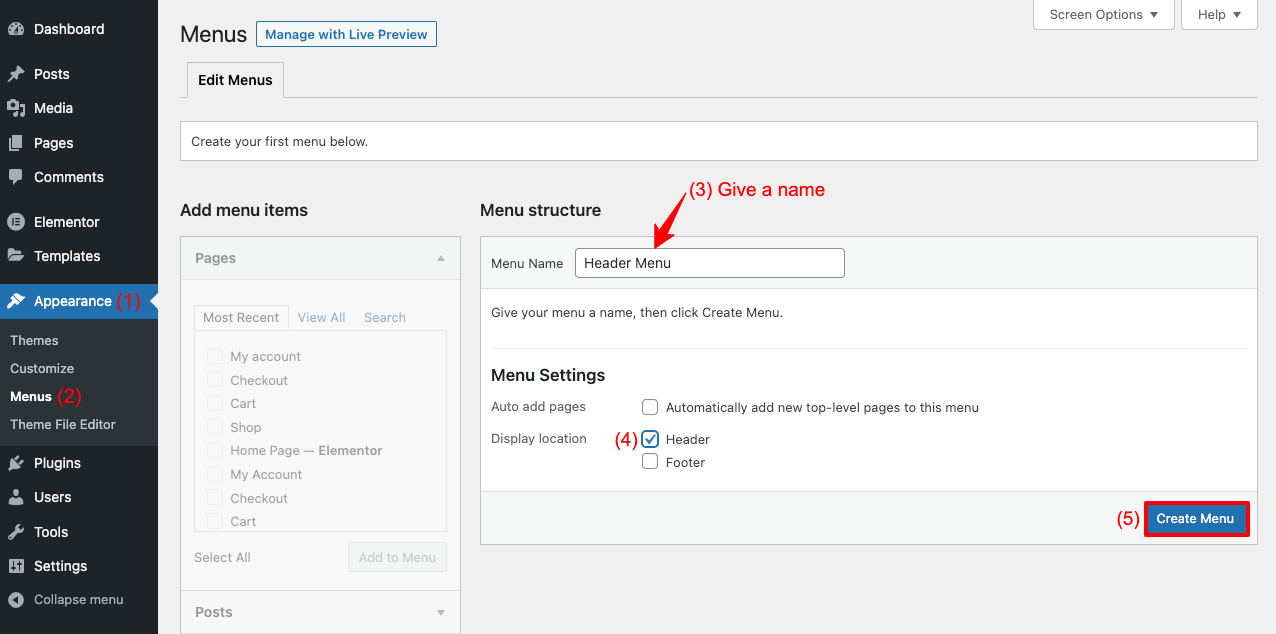Open Media via its sidebar icon

coord(16,108)
